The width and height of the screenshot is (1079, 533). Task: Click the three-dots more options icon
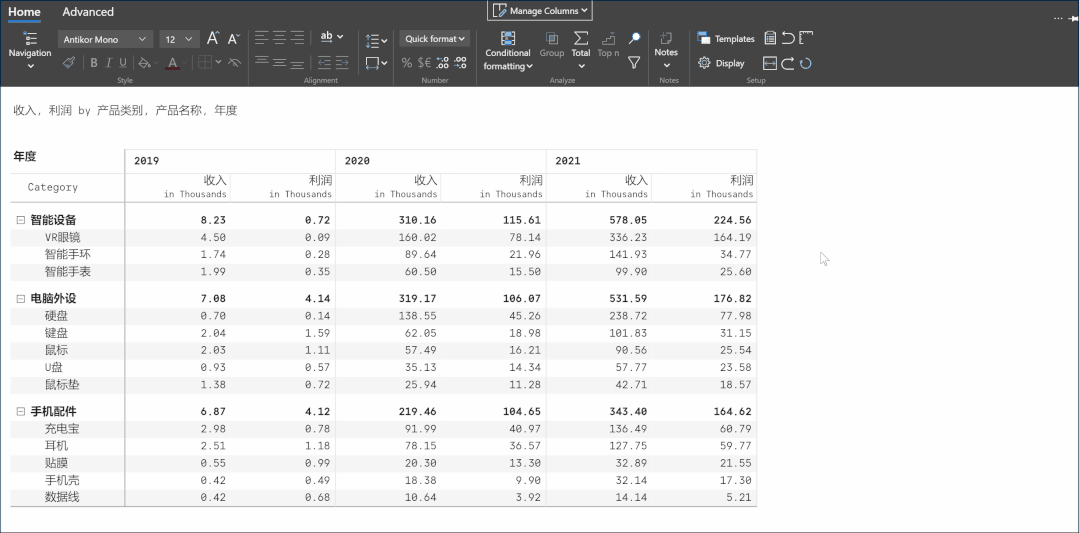pos(1058,19)
